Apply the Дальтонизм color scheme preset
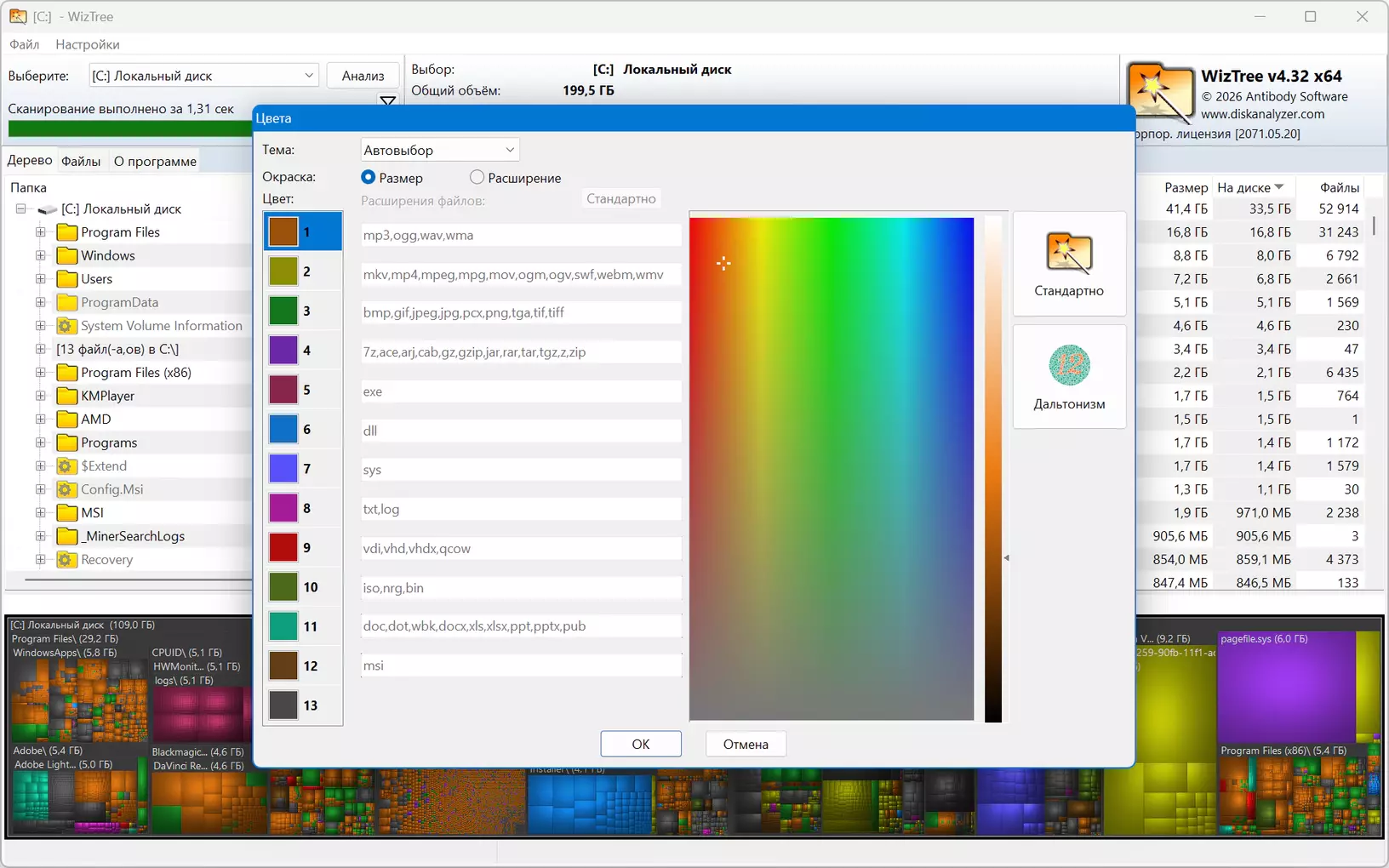The width and height of the screenshot is (1389, 868). point(1069,377)
